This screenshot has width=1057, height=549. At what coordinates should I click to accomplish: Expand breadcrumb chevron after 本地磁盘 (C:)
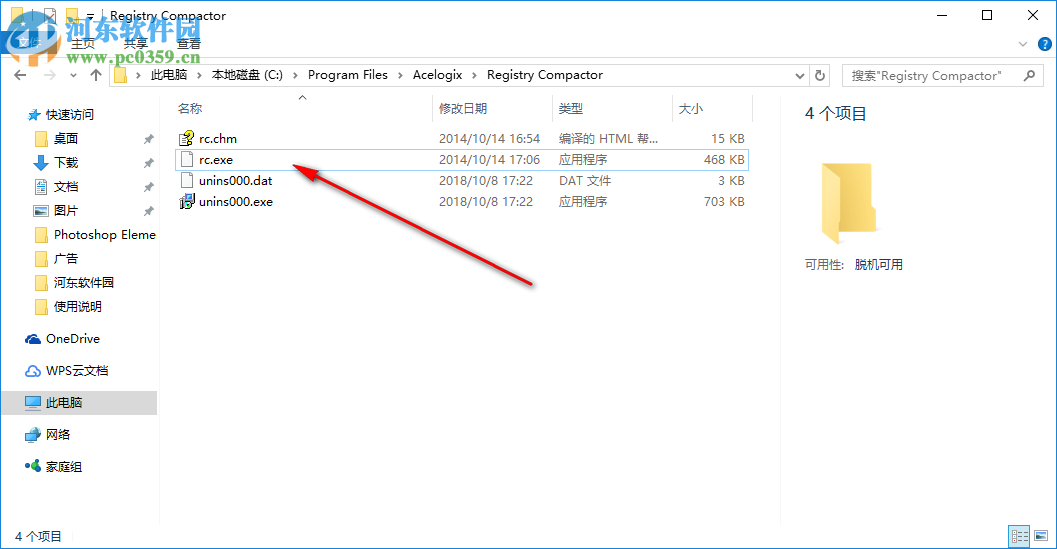pos(295,75)
